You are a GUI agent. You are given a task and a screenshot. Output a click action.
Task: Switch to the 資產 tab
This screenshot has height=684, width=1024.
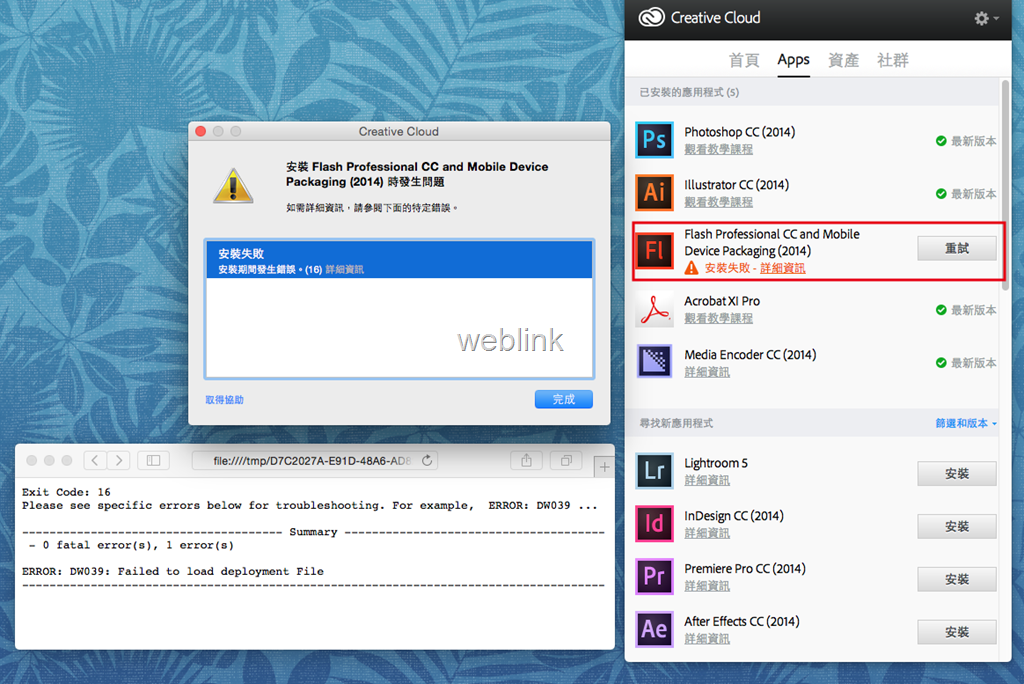(x=843, y=61)
